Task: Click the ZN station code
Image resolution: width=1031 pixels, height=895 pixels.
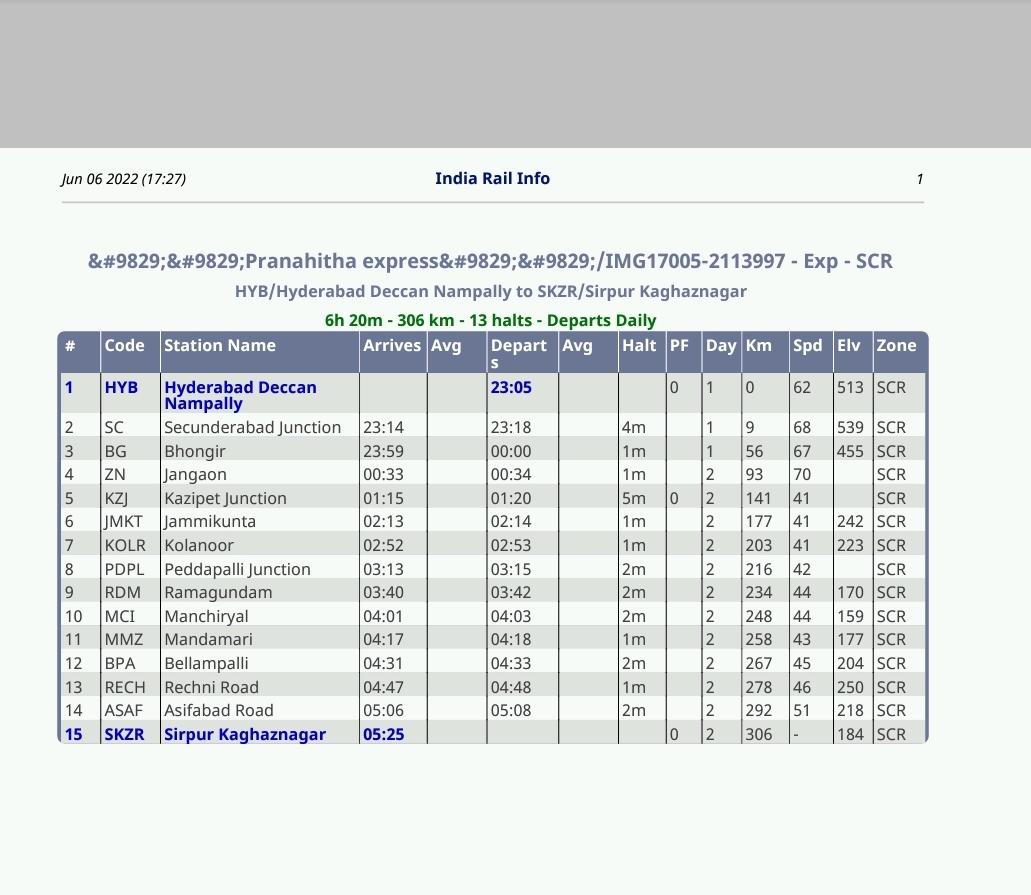Action: pos(114,474)
